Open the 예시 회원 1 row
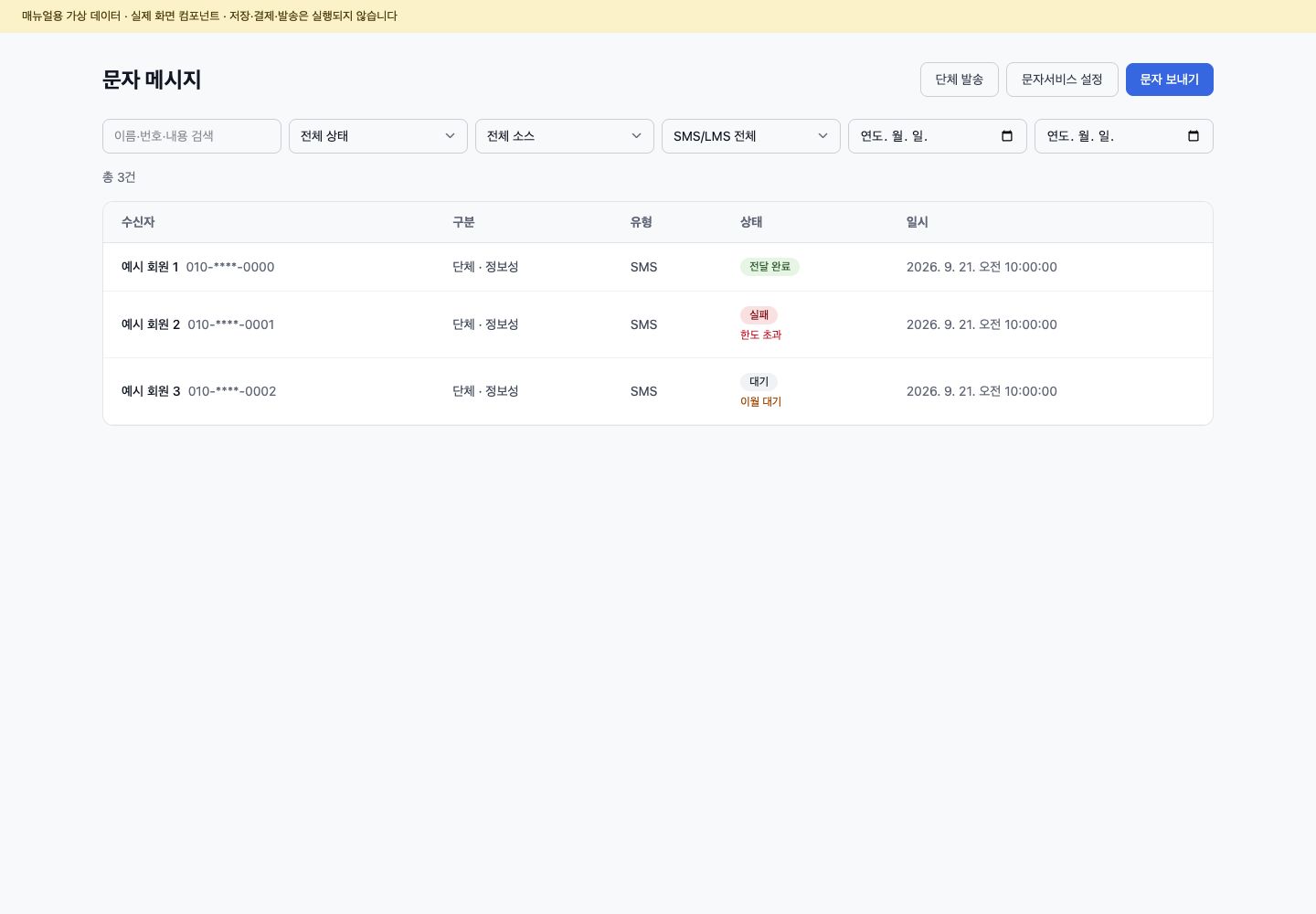Viewport: 1316px width, 914px height. click(658, 267)
